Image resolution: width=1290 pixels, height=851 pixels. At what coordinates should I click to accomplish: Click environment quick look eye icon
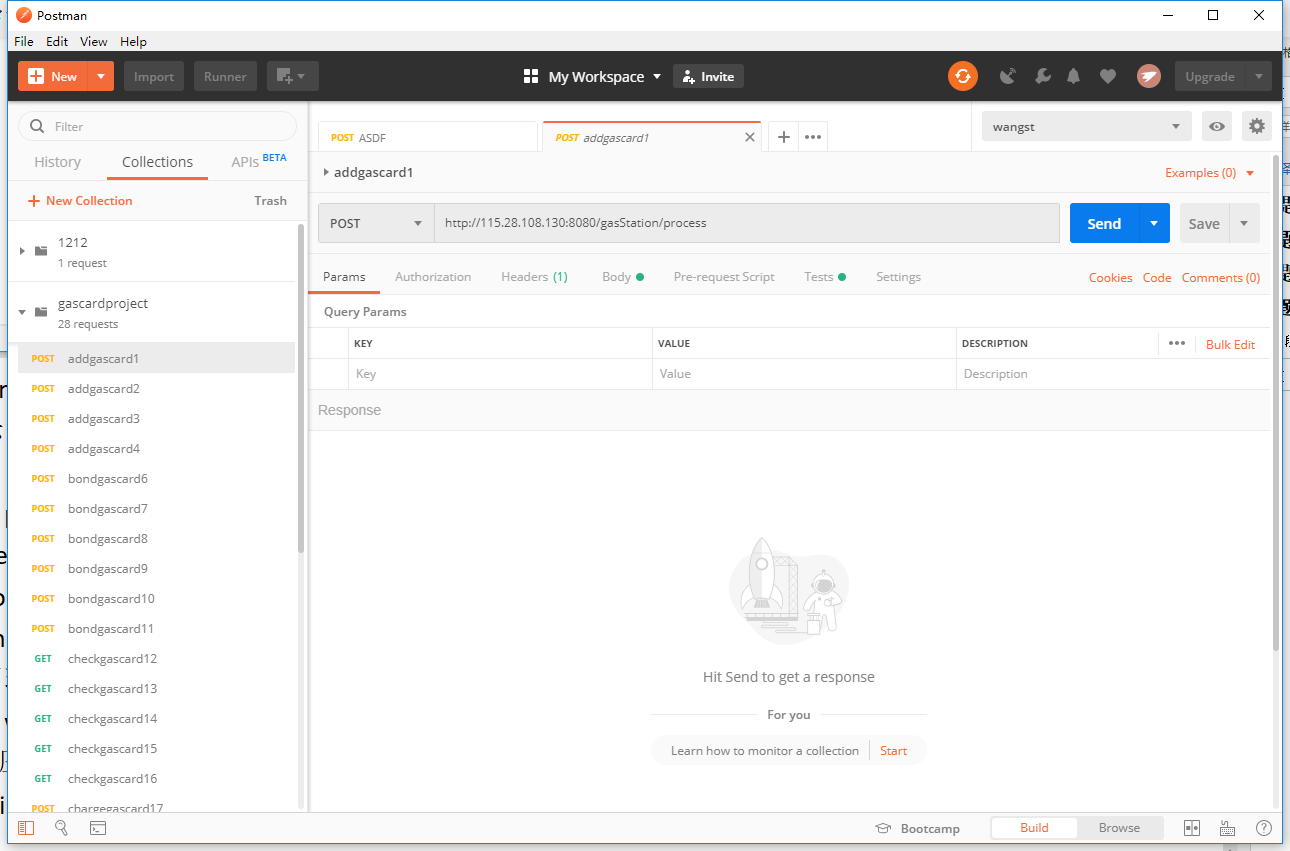coord(1217,127)
